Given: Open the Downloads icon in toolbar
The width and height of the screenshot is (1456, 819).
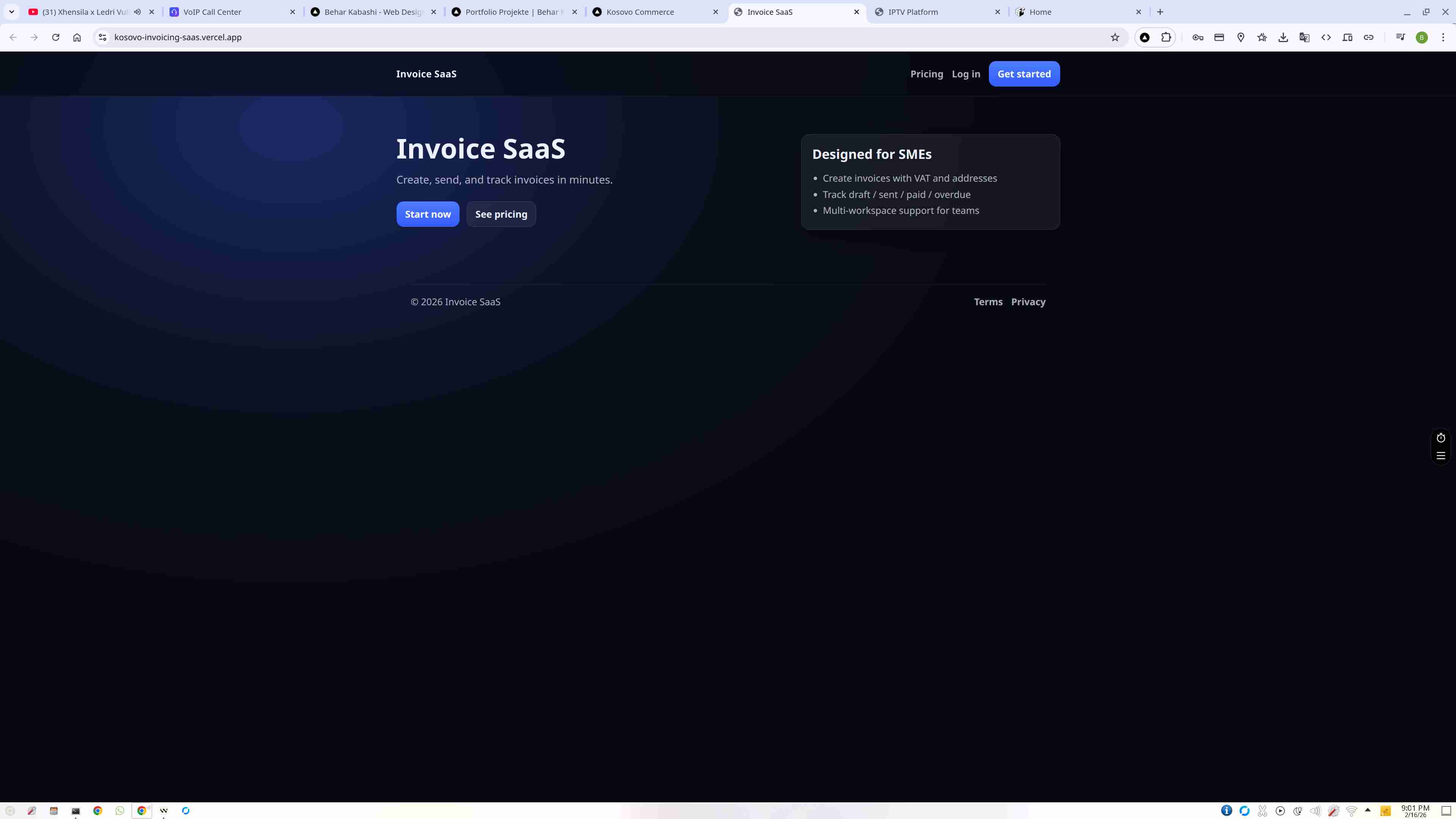Looking at the screenshot, I should [x=1283, y=37].
